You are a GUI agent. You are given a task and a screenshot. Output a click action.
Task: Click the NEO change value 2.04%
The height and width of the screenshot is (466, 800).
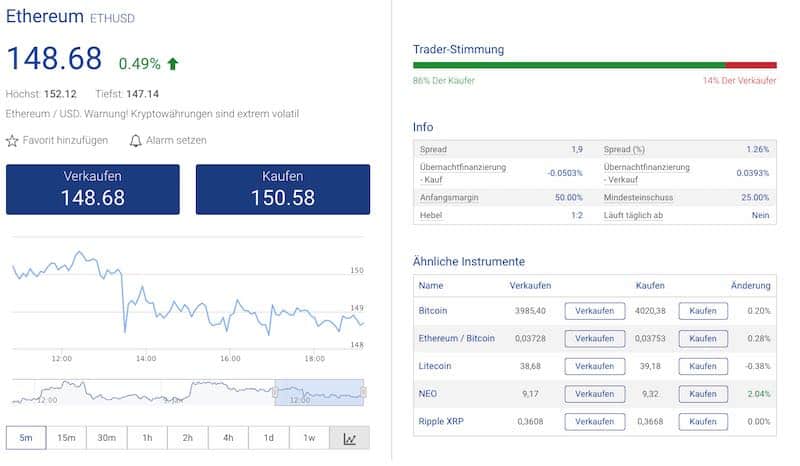tap(759, 394)
